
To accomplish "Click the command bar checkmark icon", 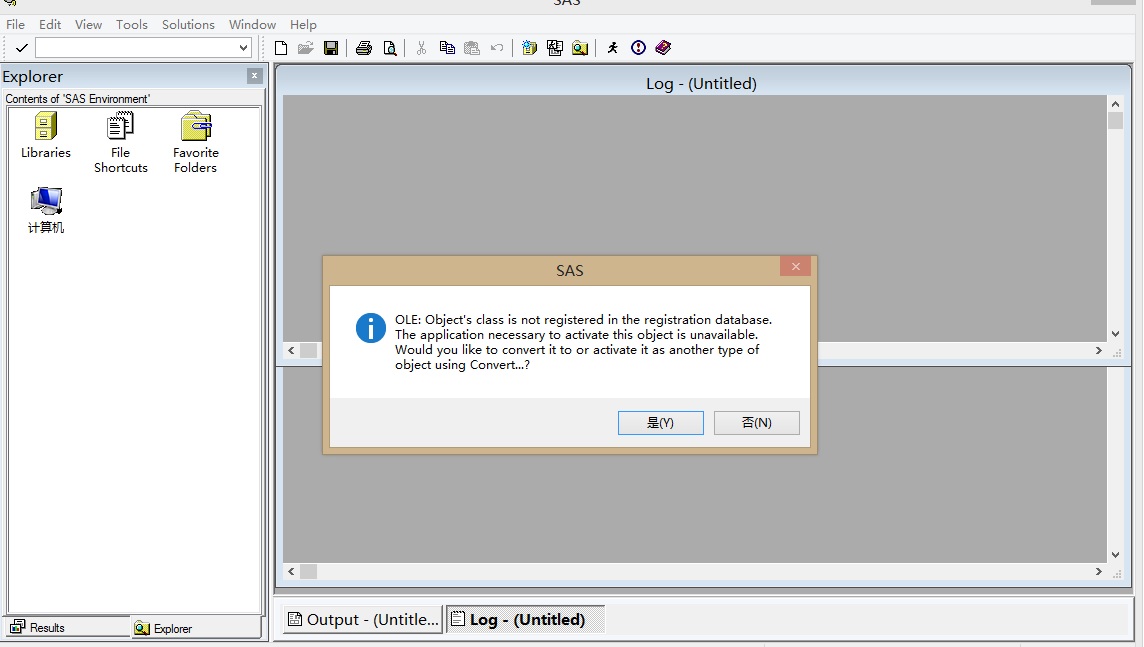I will pos(21,48).
